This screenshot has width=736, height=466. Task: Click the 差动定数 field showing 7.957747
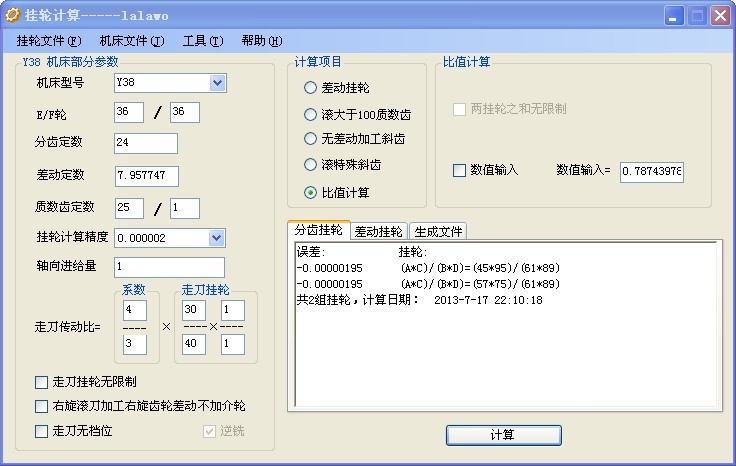pyautogui.click(x=146, y=176)
